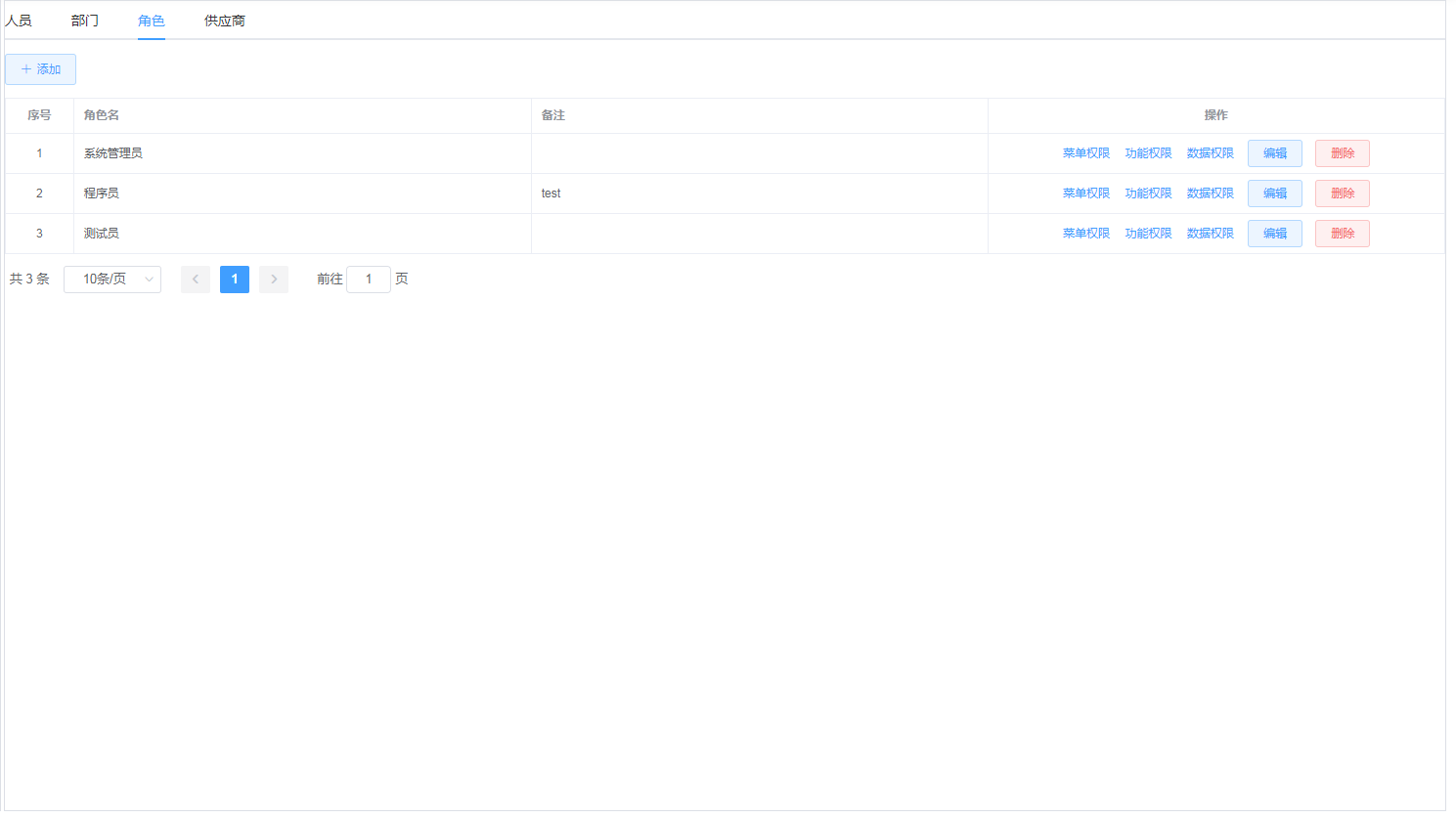The image size is (1456, 818).
Task: Open the 10条/页 page size dropdown
Action: click(x=112, y=280)
